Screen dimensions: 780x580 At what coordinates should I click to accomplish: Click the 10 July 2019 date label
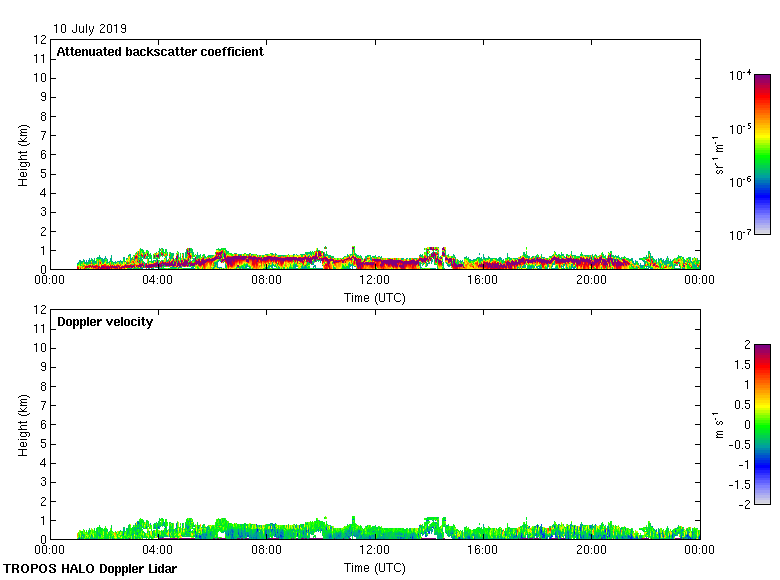[90, 29]
